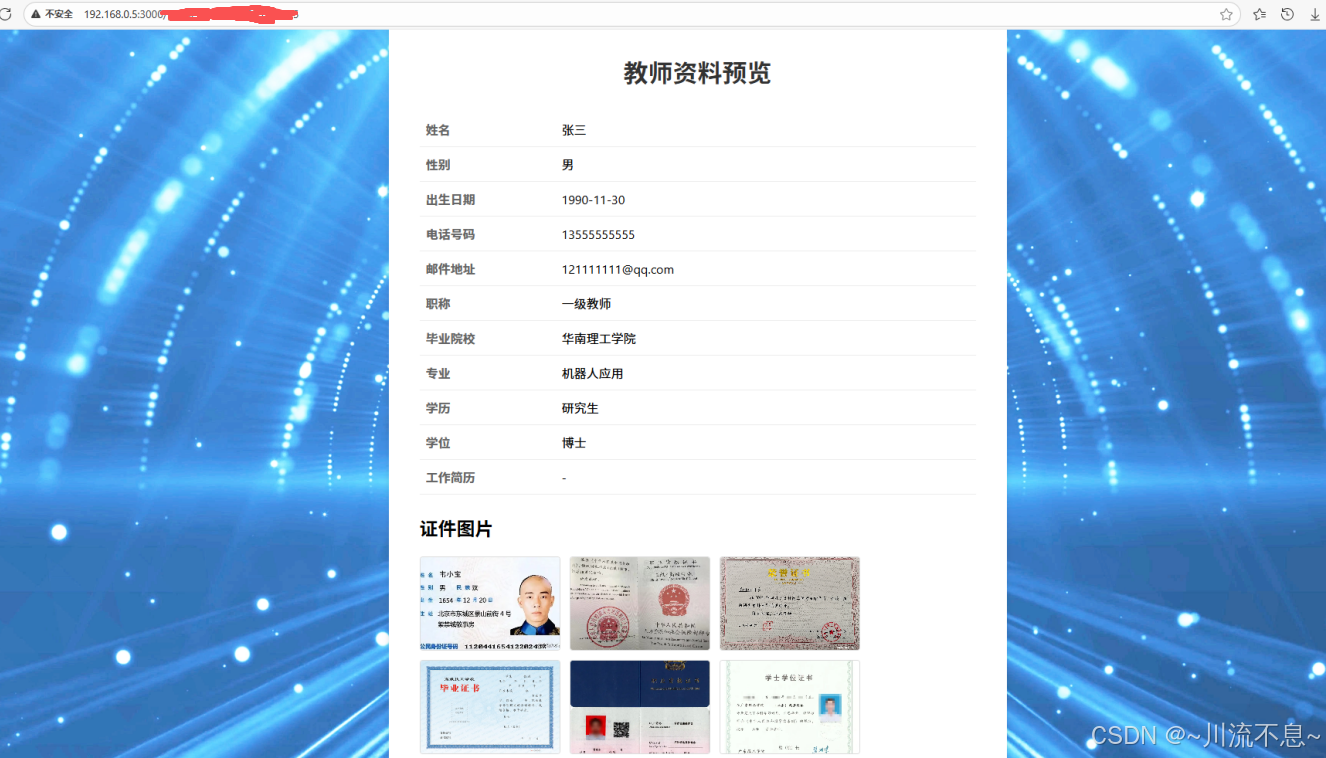
Task: Select the phone number 13555555555
Action: tap(598, 235)
